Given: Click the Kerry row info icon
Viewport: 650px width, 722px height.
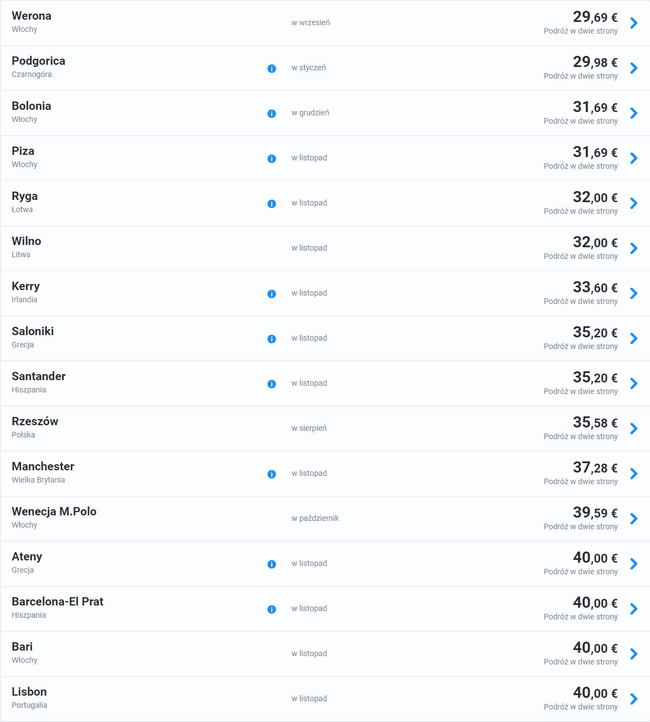Looking at the screenshot, I should (x=271, y=293).
